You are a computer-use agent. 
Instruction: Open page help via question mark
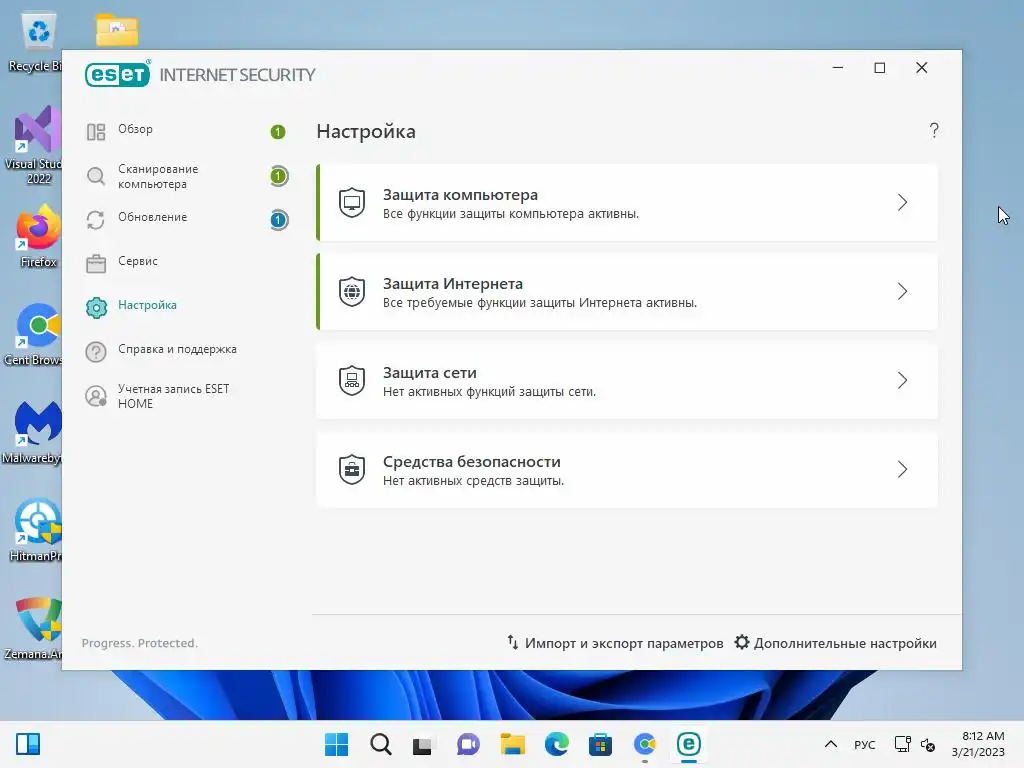click(x=934, y=131)
